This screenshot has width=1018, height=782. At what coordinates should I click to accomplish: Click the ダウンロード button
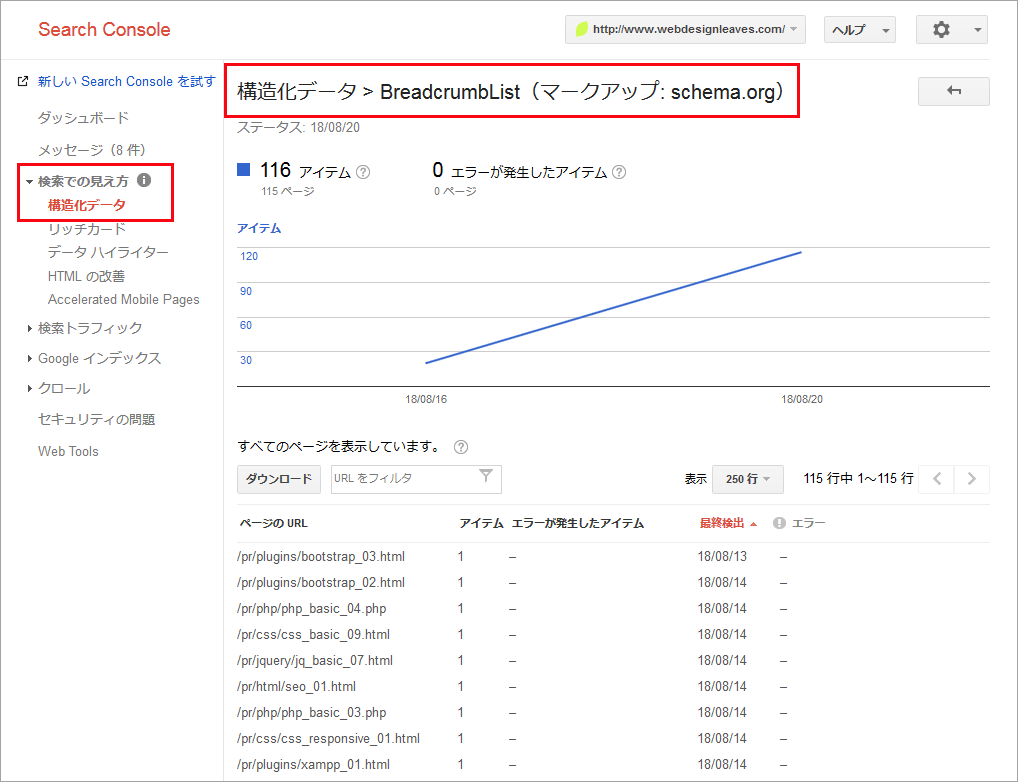coord(279,479)
